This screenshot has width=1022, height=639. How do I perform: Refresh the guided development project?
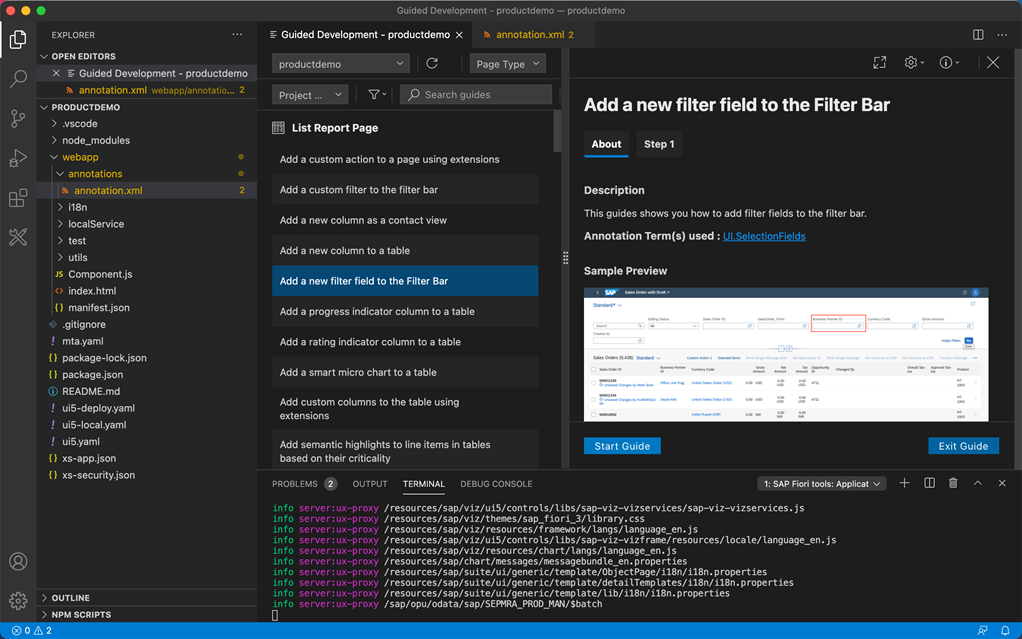[431, 63]
